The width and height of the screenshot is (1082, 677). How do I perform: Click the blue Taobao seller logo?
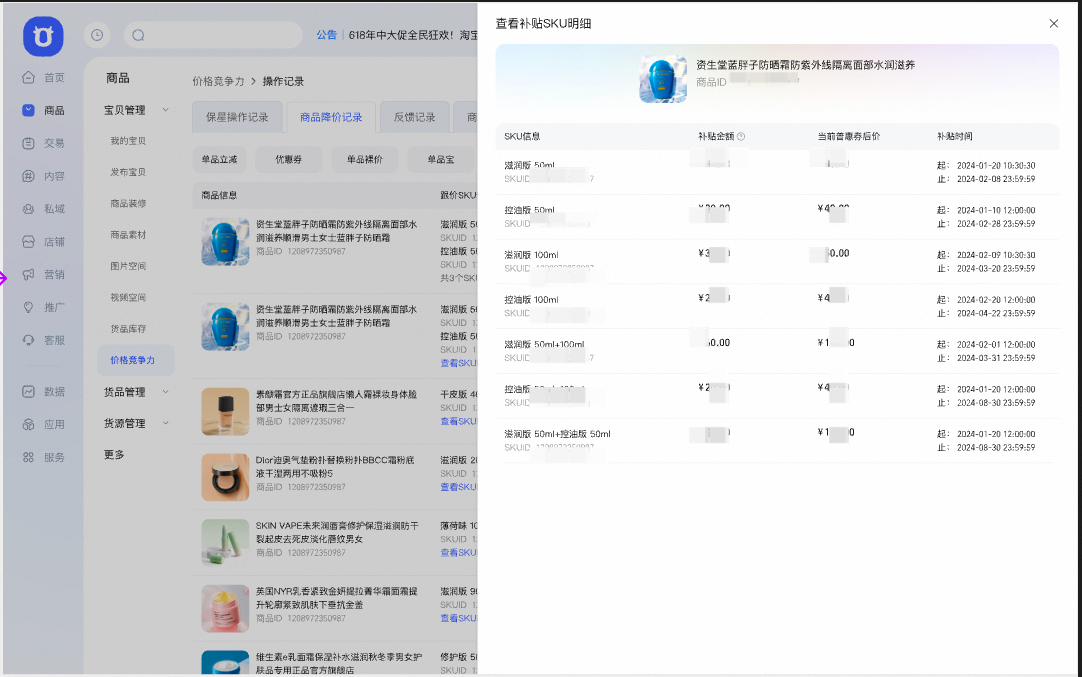point(43,36)
